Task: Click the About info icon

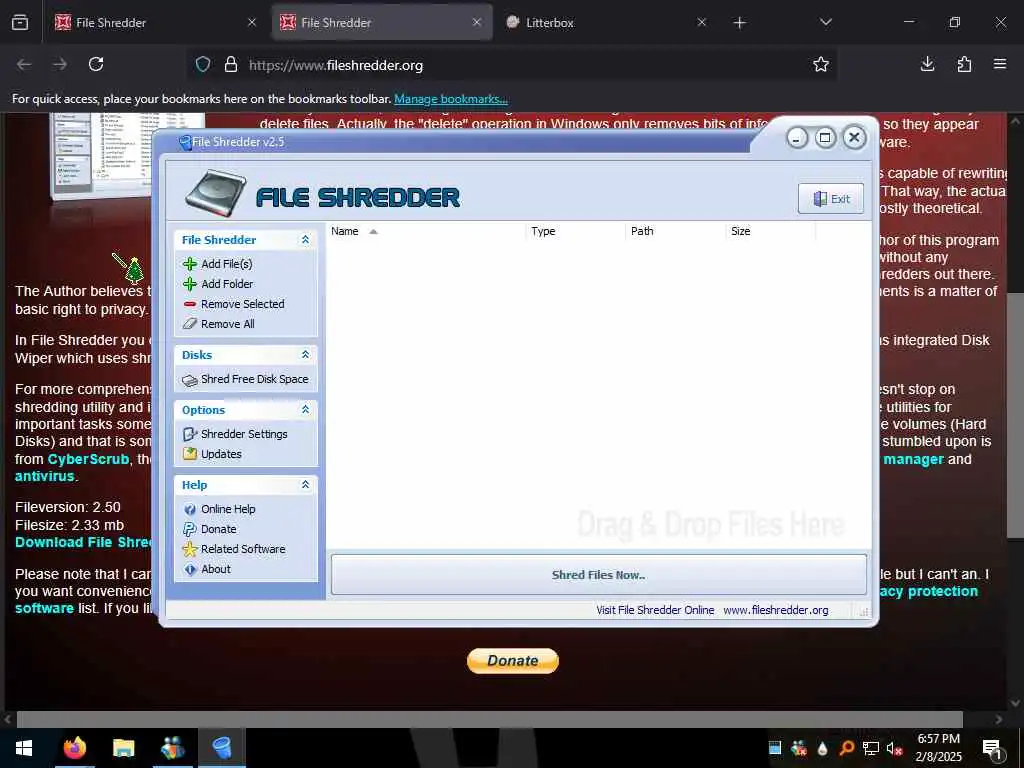Action: coord(189,569)
